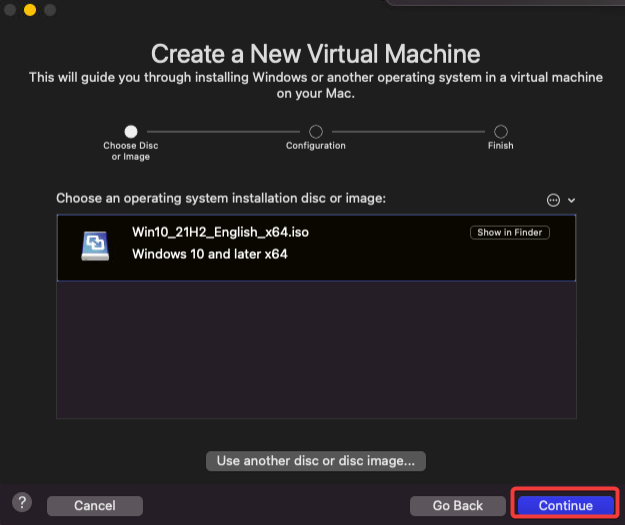625x525 pixels.
Task: Click the Configuration step circle
Action: 316,131
